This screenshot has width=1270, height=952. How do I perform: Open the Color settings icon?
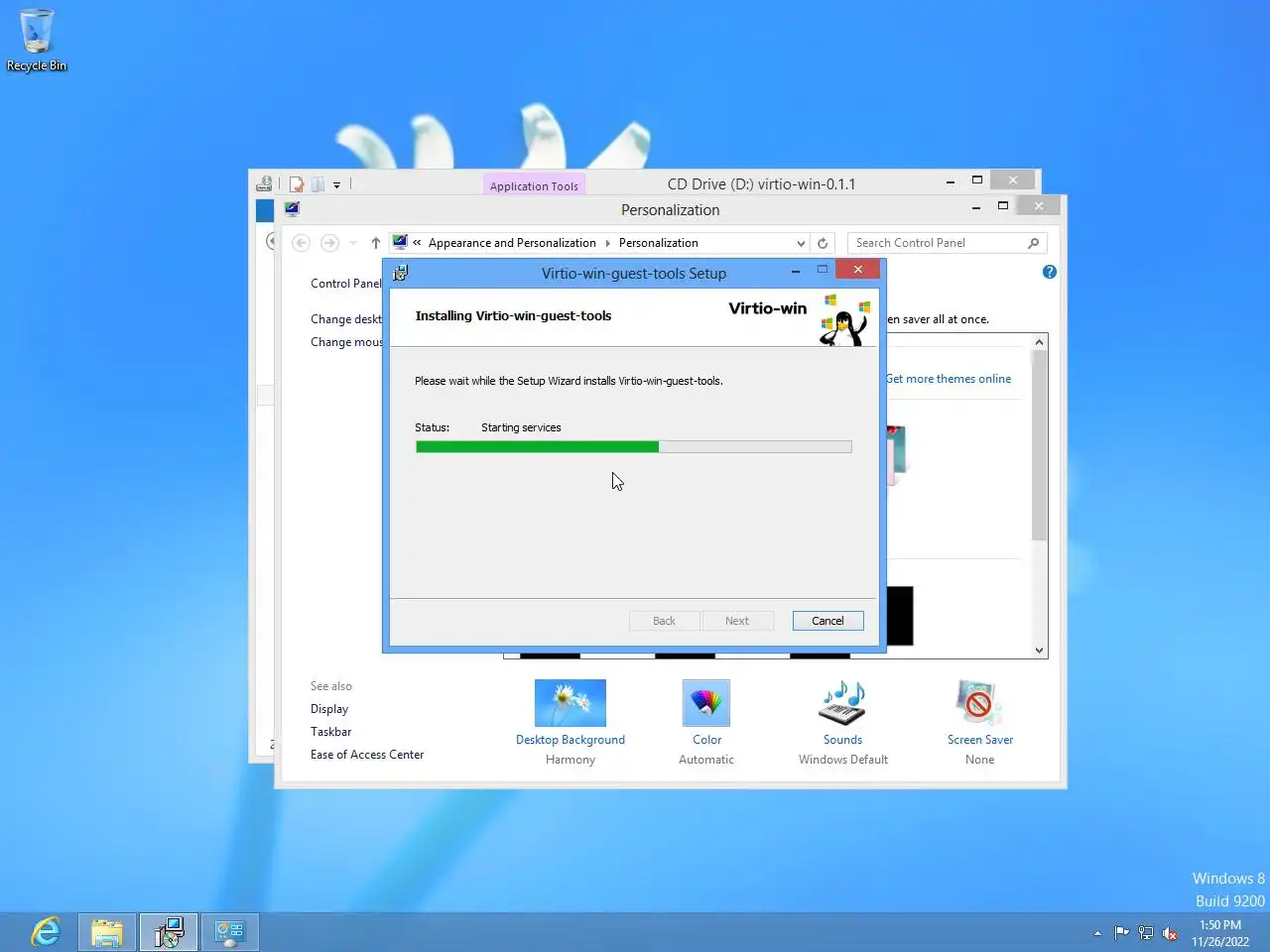706,703
